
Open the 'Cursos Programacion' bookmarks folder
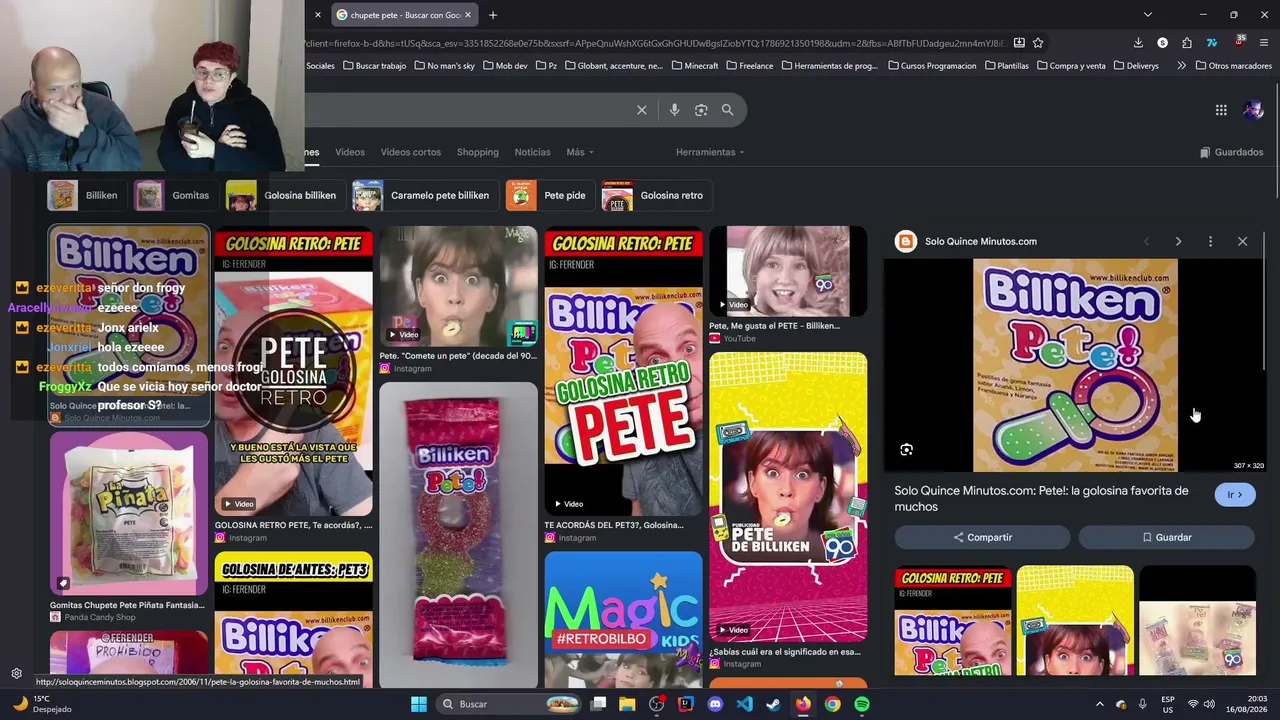point(931,66)
